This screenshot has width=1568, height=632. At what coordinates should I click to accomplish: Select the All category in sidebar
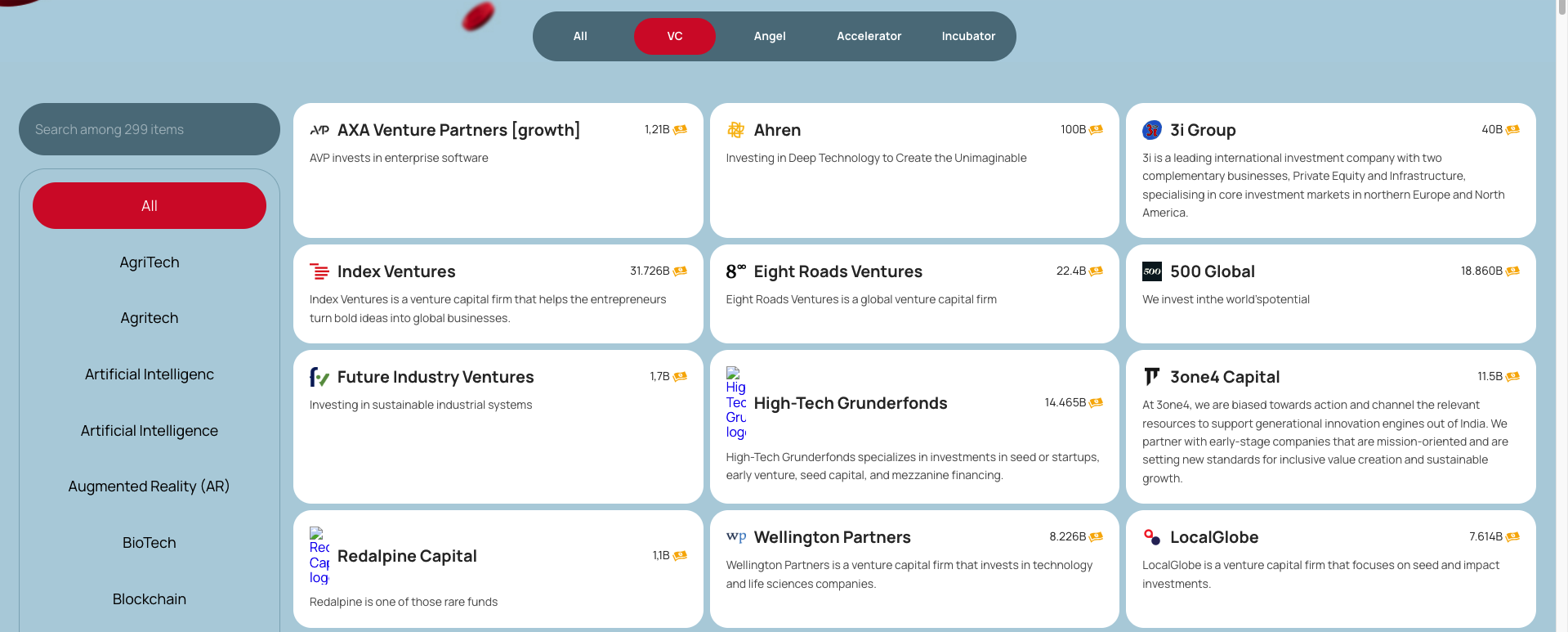tap(150, 206)
